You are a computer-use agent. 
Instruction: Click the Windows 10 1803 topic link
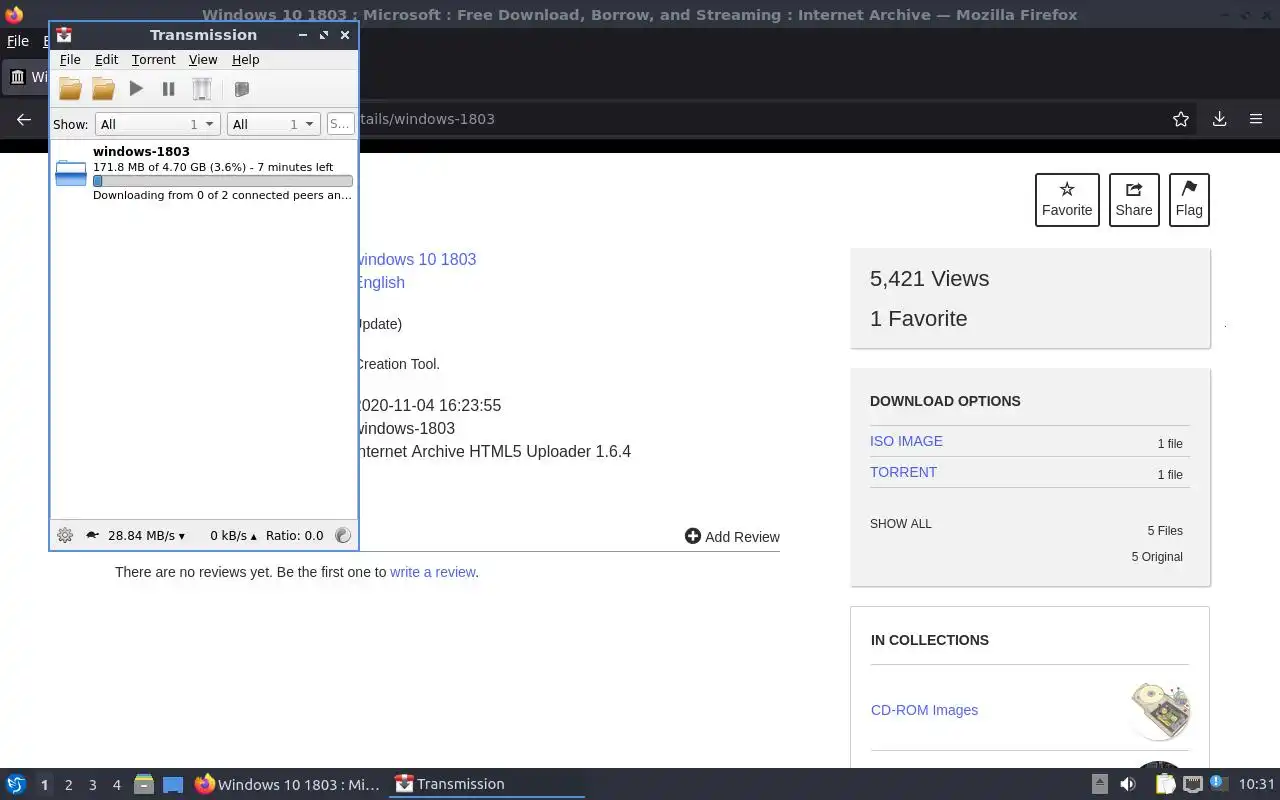416,259
